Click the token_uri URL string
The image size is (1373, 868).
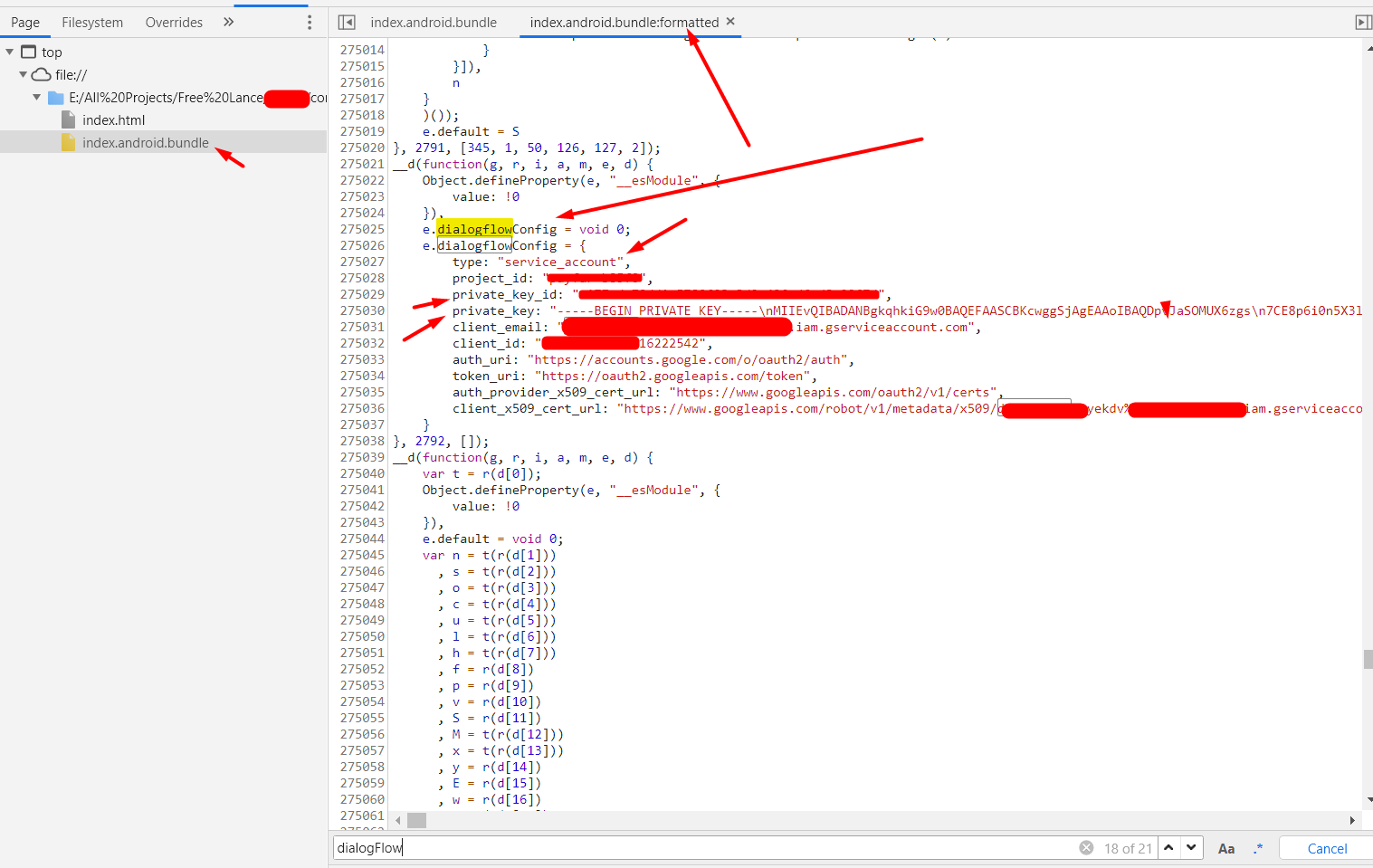[x=672, y=376]
